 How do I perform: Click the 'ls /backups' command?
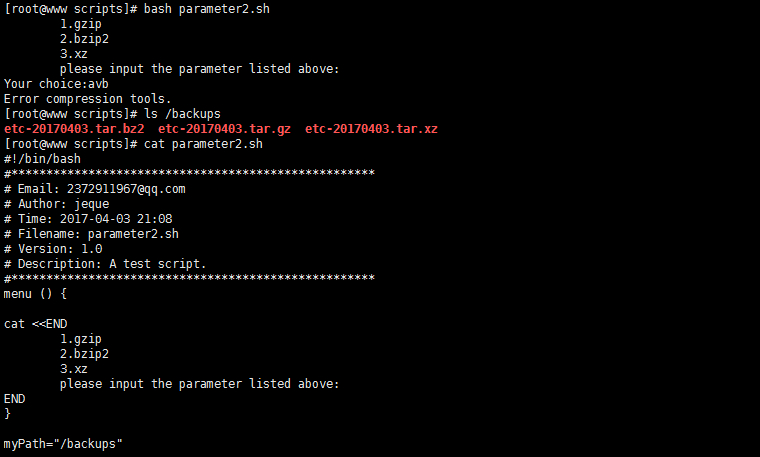click(182, 114)
